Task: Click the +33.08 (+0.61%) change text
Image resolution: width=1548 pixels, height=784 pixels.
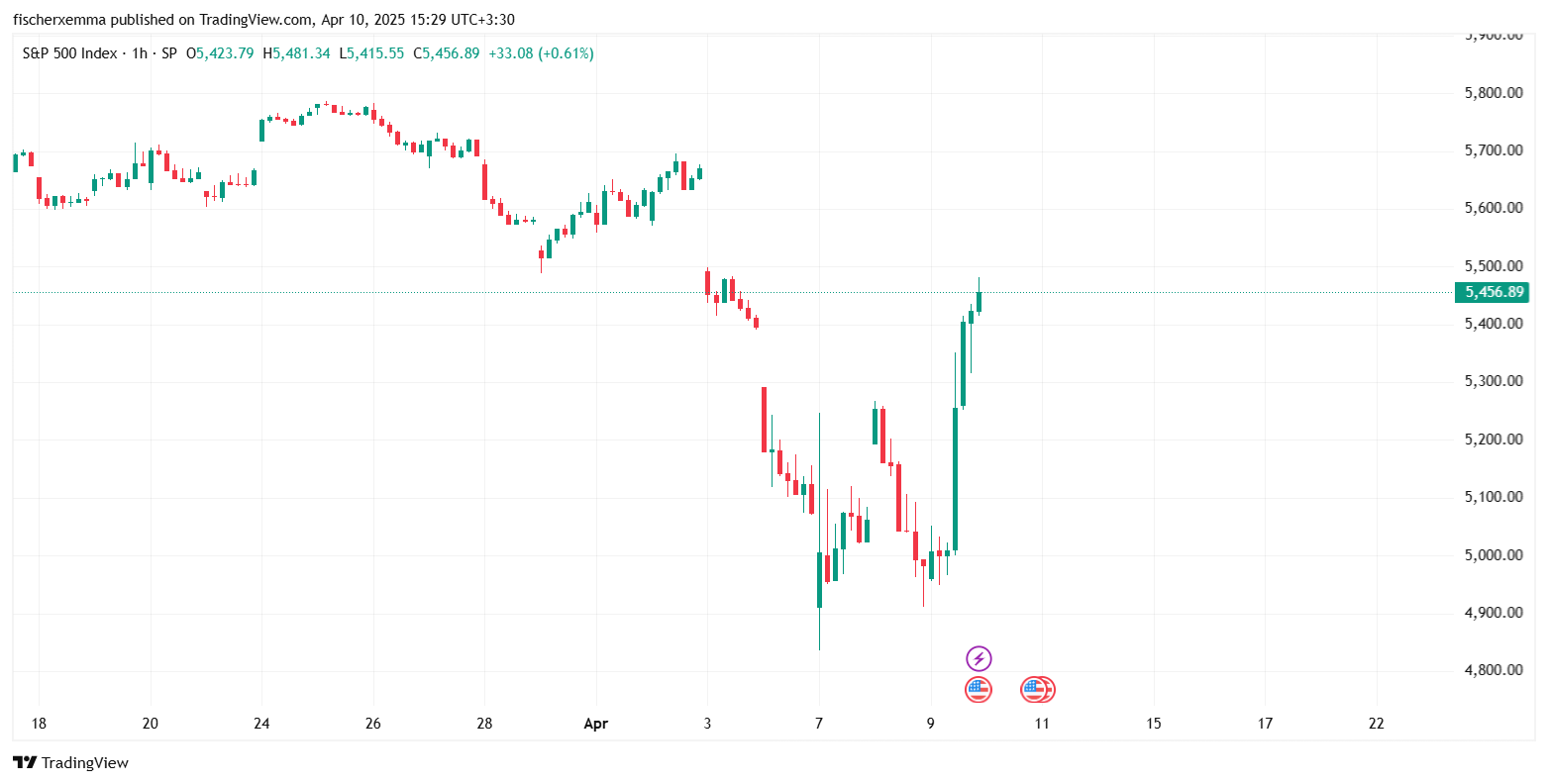Action: 541,53
